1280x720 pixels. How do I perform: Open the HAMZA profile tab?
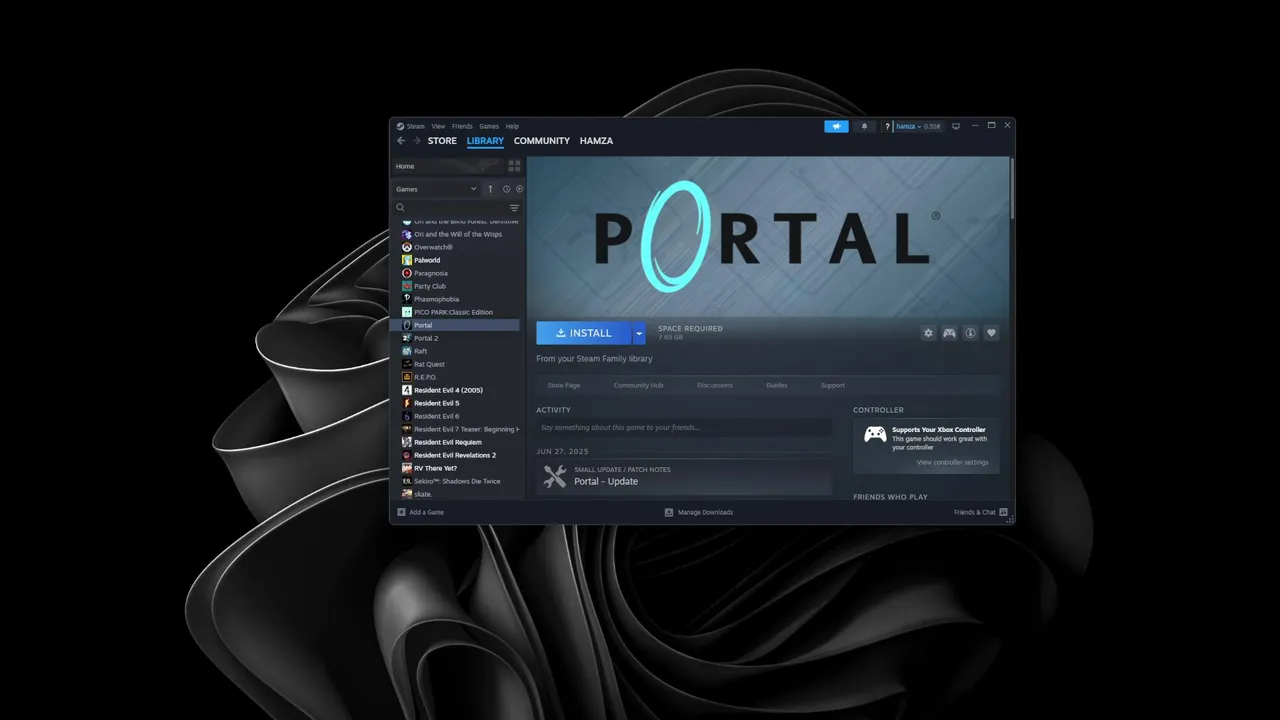[x=597, y=141]
